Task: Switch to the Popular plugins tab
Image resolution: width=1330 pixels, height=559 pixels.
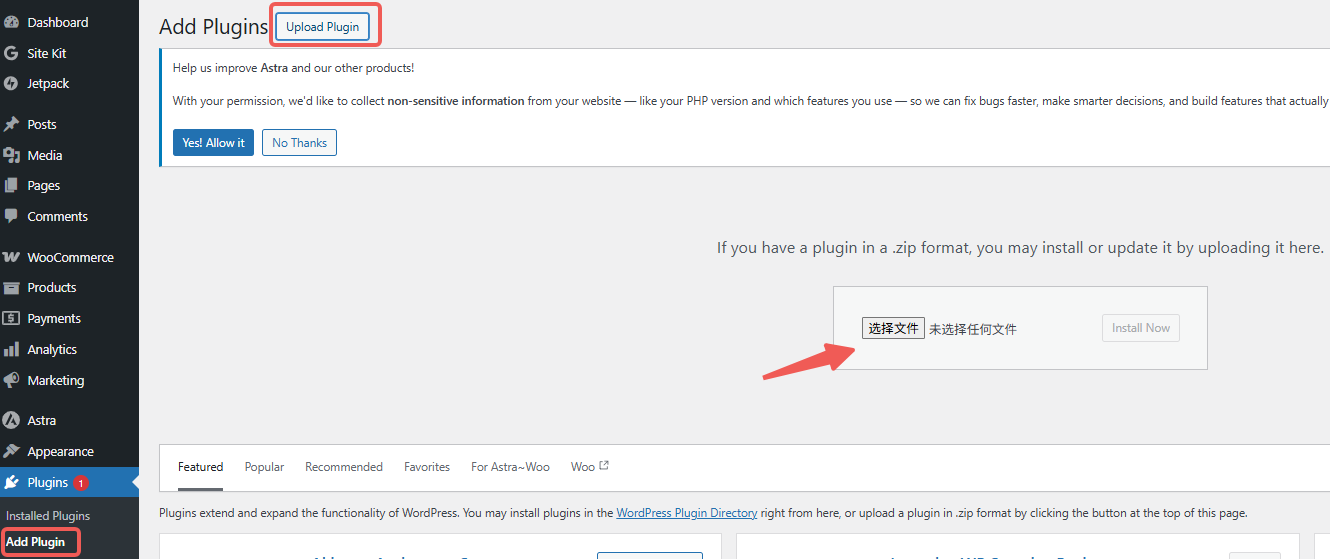Action: click(264, 467)
